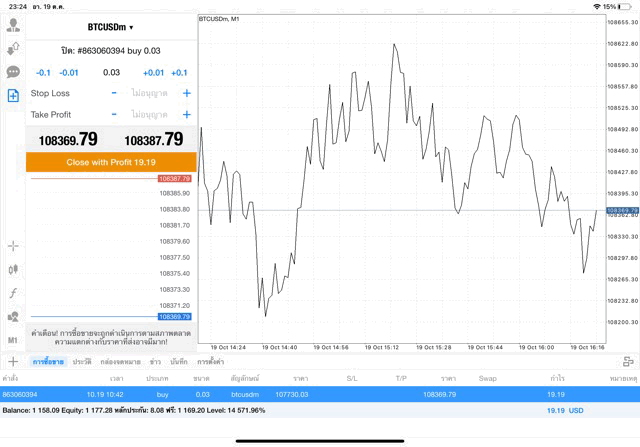Image resolution: width=640 pixels, height=447 pixels.
Task: Open the chat messages icon
Action: click(13, 72)
